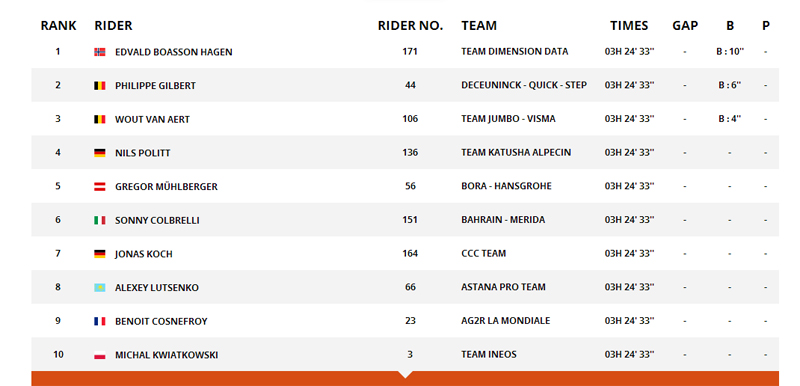Image resolution: width=800 pixels, height=386 pixels.
Task: Select the Team Dimension Data team link
Action: tap(514, 52)
